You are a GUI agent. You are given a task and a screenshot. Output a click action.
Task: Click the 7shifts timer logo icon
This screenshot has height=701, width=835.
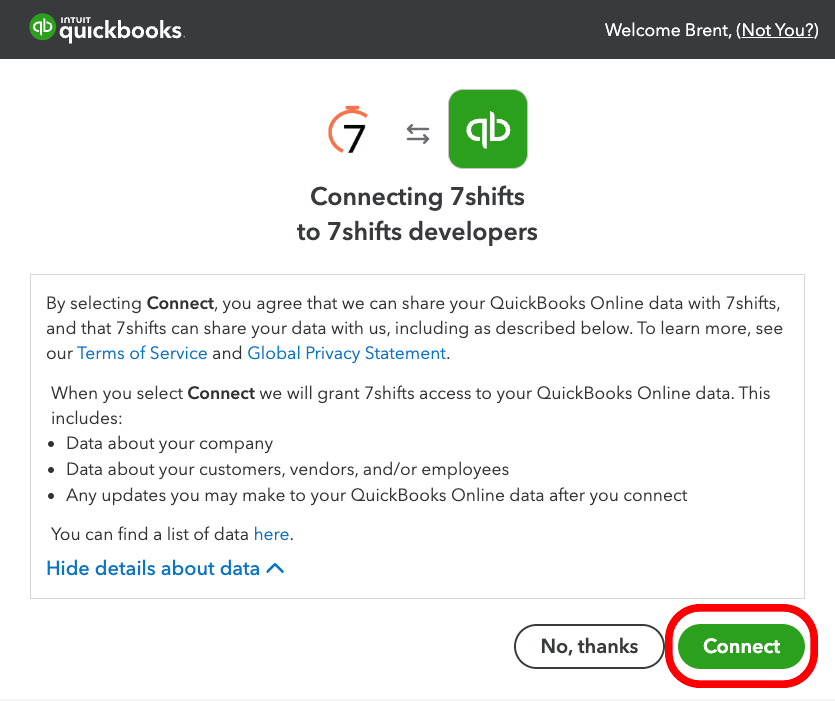[348, 130]
